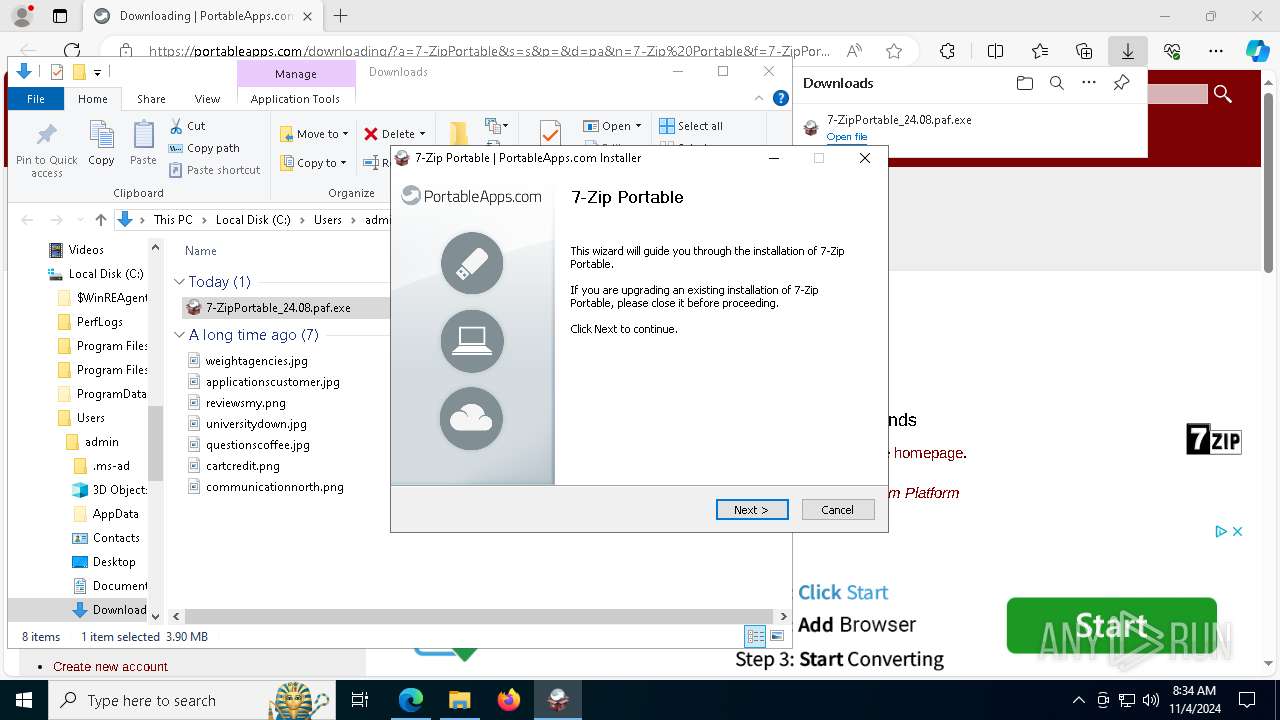The width and height of the screenshot is (1280, 720).
Task: Click Copy in Explorer ribbon
Action: 101,142
